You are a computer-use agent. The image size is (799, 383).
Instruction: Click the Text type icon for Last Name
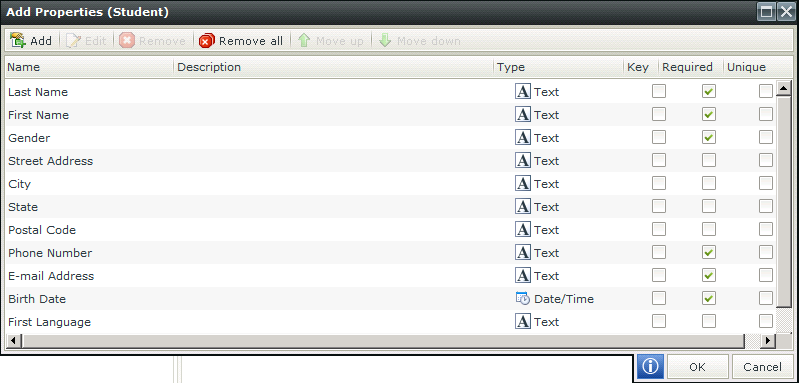[523, 92]
